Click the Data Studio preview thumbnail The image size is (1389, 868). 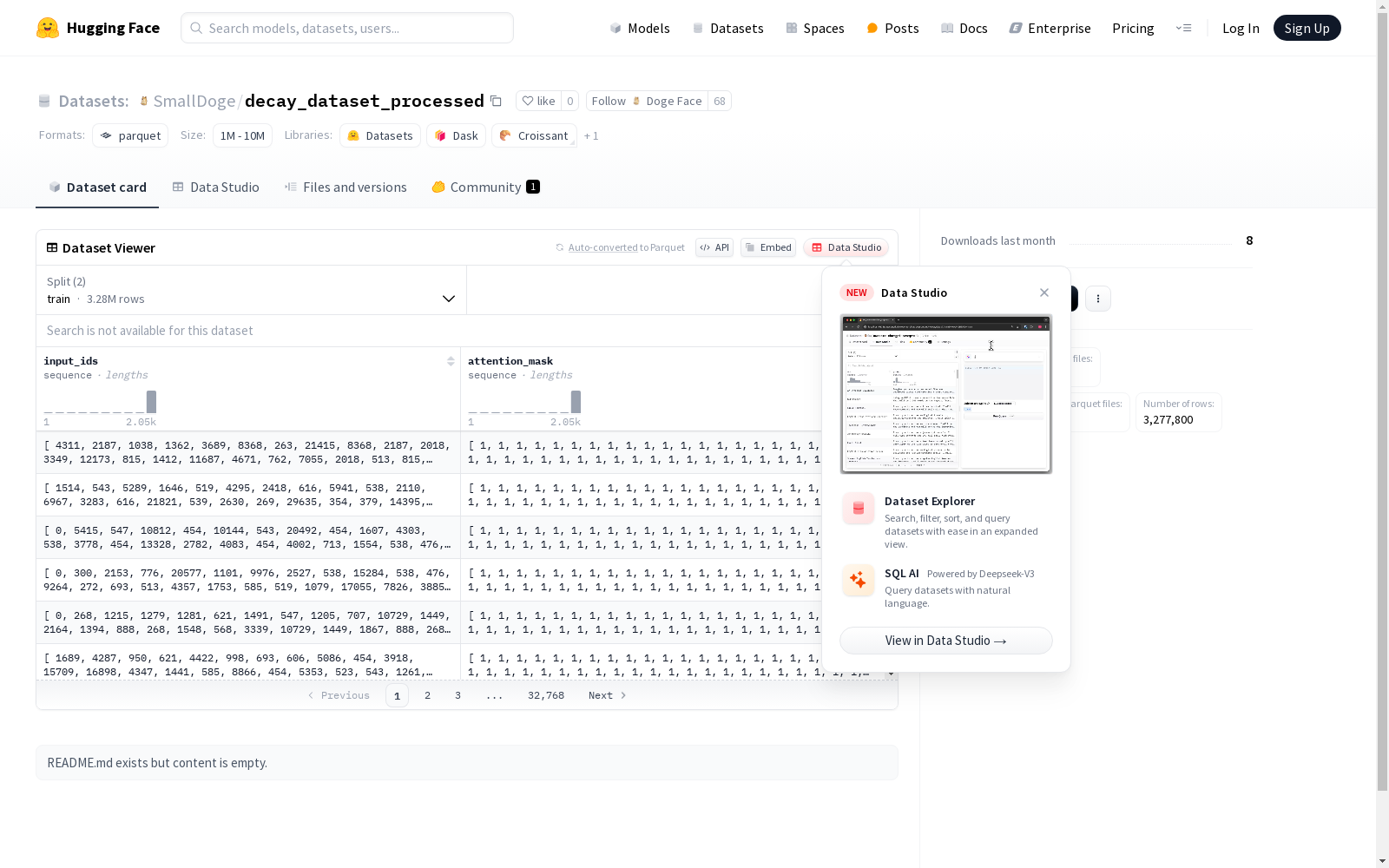[946, 394]
